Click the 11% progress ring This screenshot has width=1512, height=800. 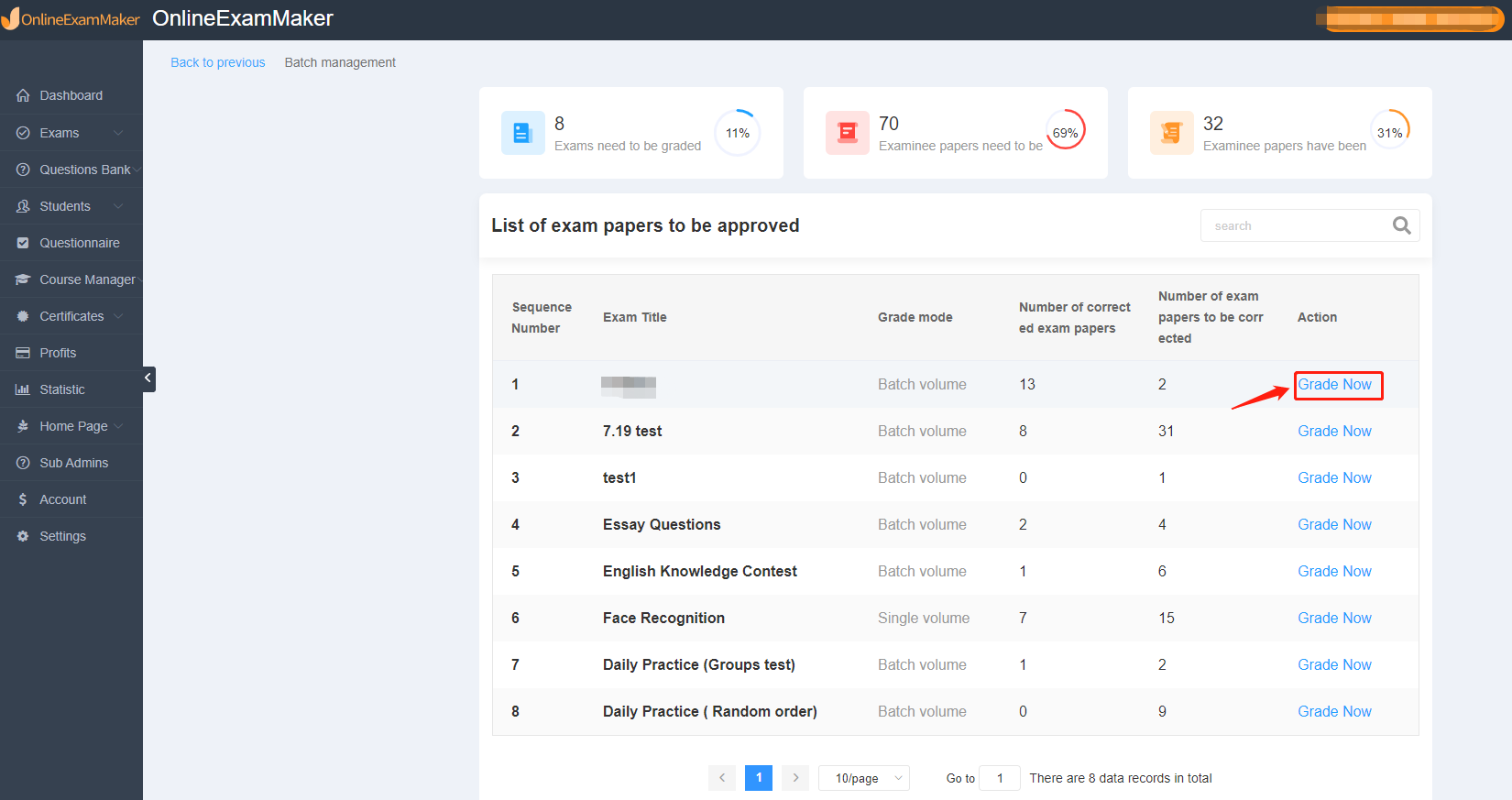[738, 133]
